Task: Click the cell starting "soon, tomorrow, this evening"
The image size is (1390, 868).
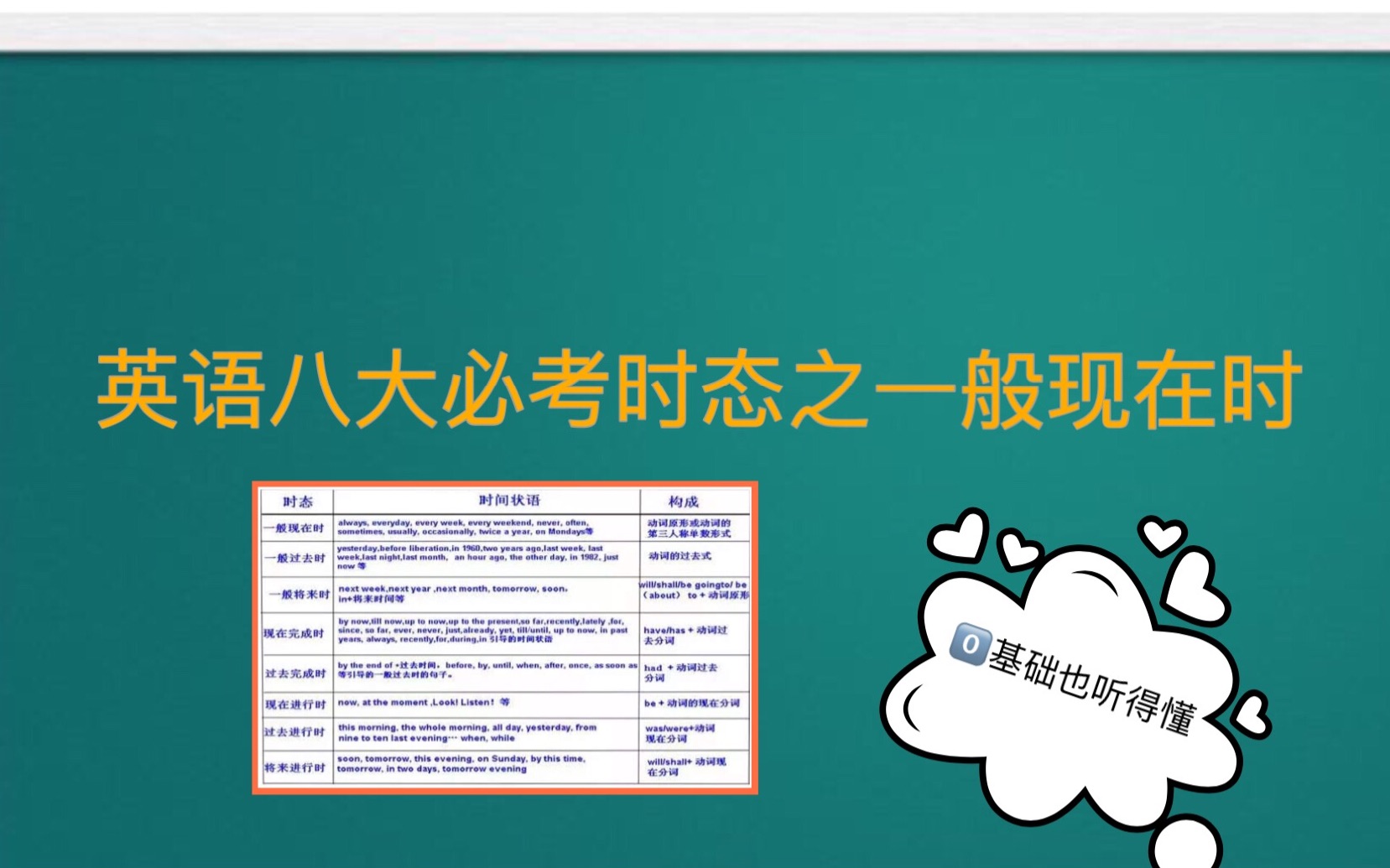Action: coord(487,767)
